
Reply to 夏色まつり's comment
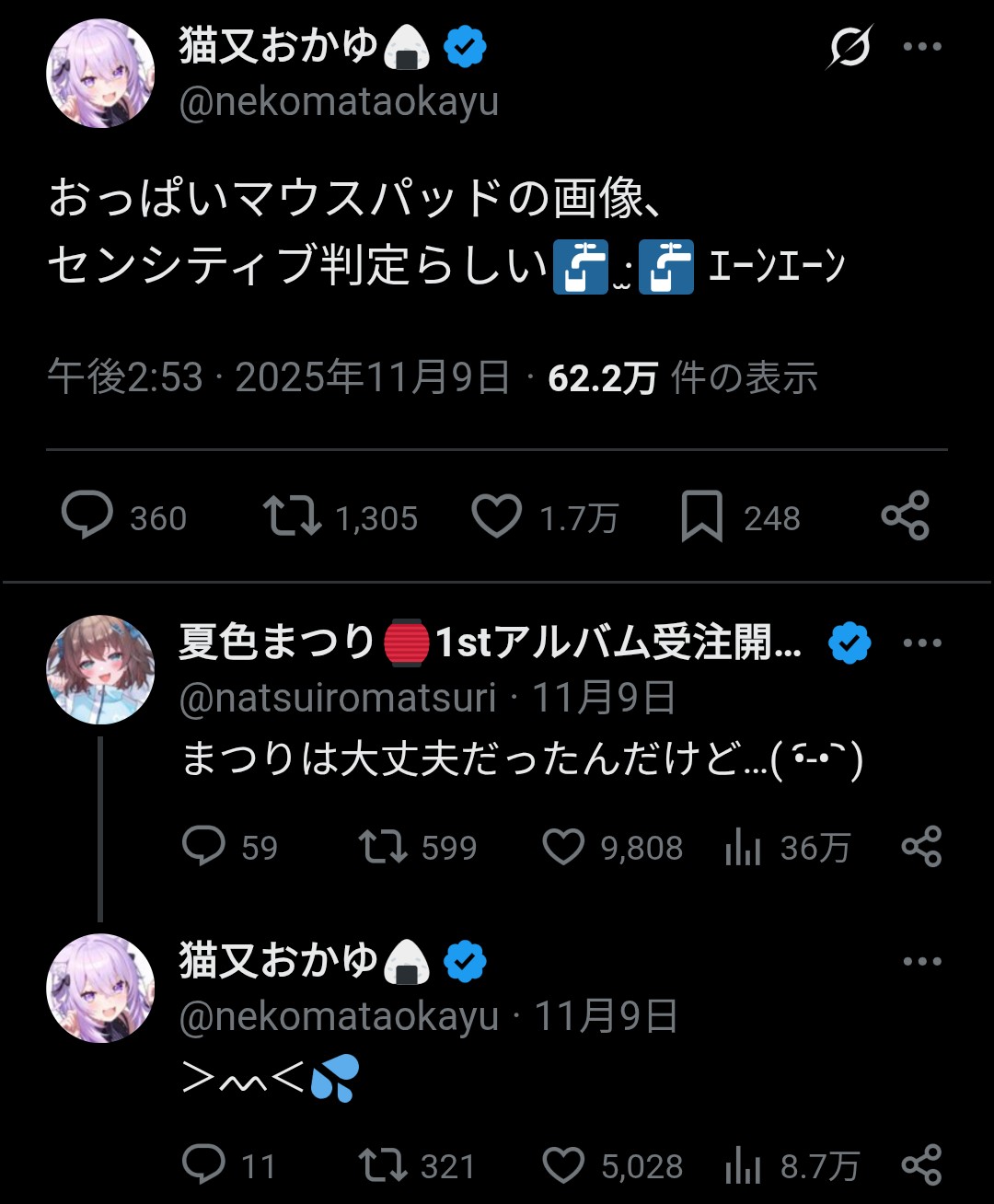[203, 847]
